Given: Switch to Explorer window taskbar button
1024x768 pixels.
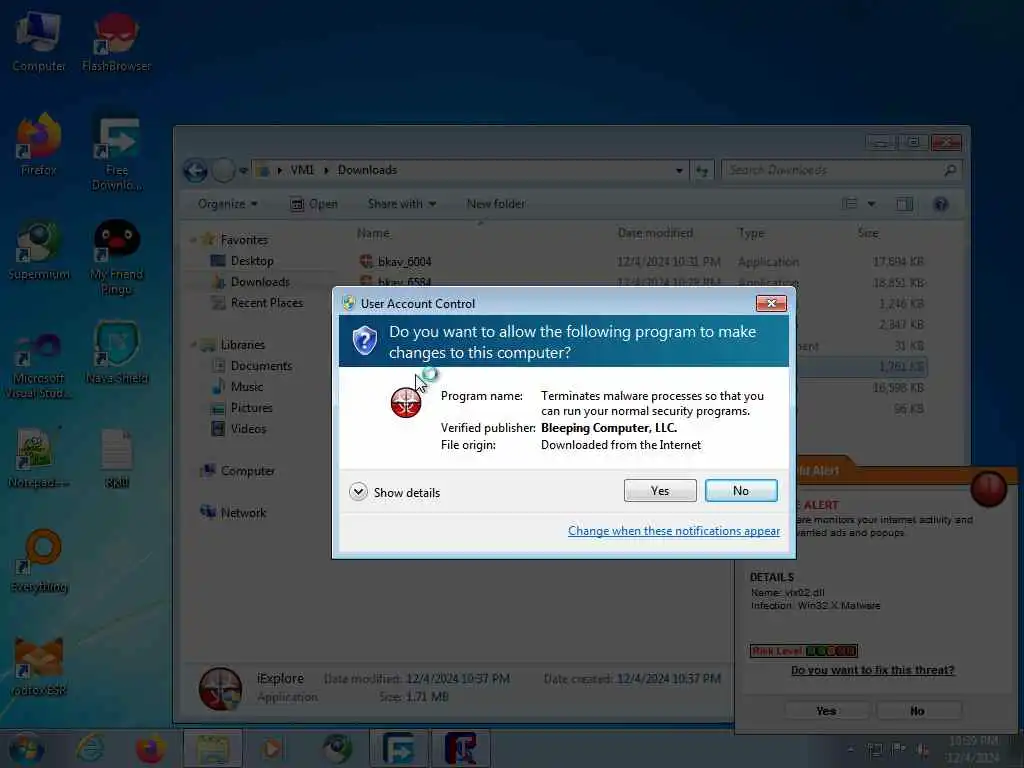Looking at the screenshot, I should click(213, 748).
